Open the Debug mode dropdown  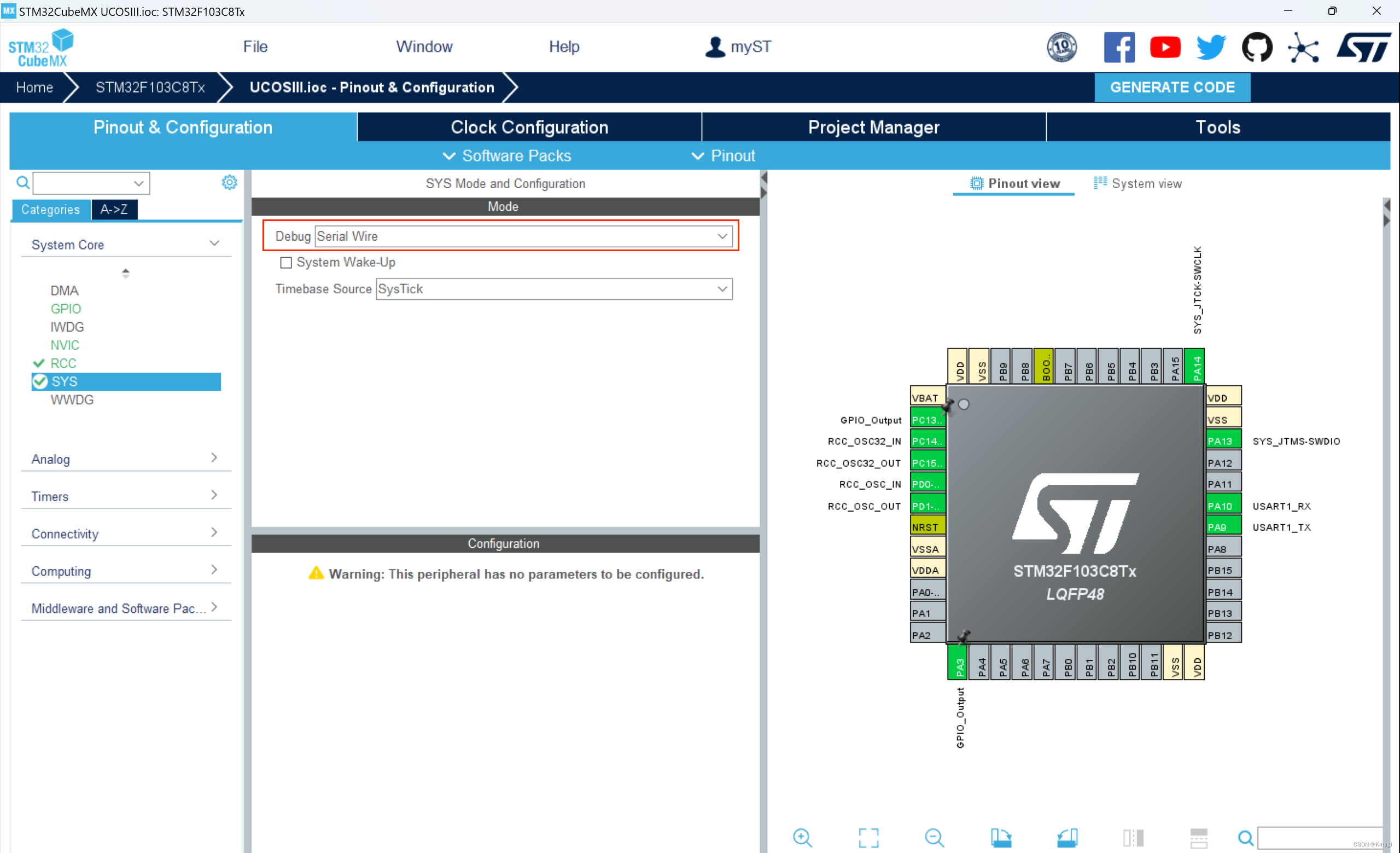722,236
